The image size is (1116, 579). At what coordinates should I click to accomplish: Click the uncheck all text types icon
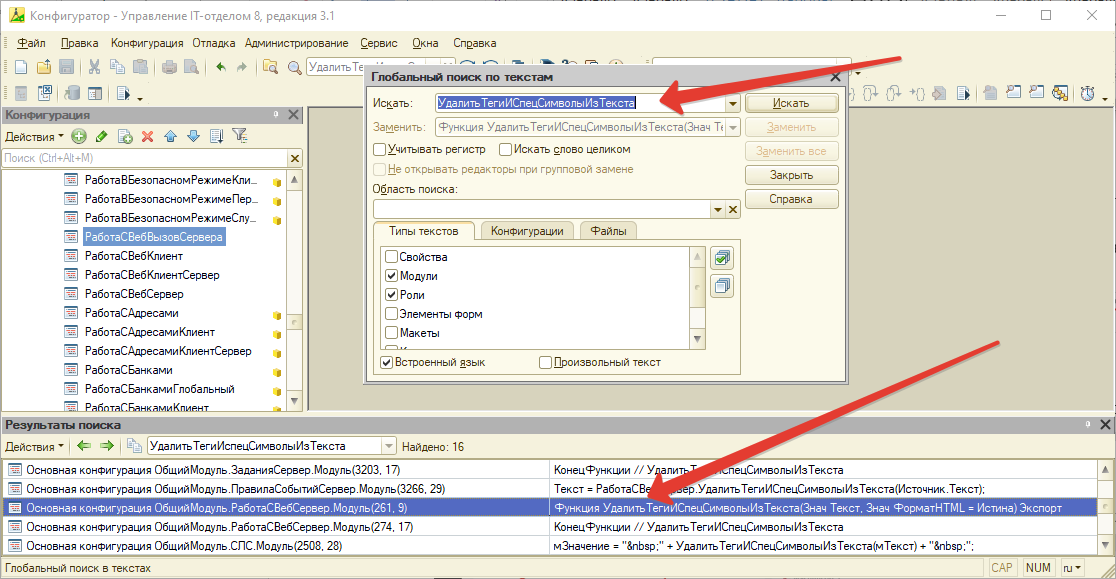coord(722,287)
